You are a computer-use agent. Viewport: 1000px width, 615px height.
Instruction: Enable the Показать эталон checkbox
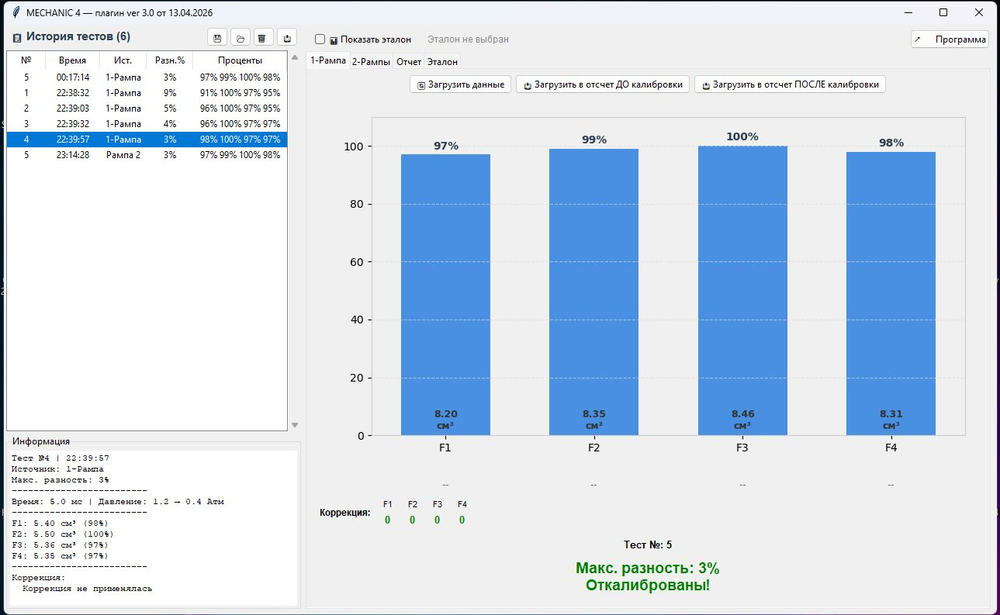[x=320, y=40]
